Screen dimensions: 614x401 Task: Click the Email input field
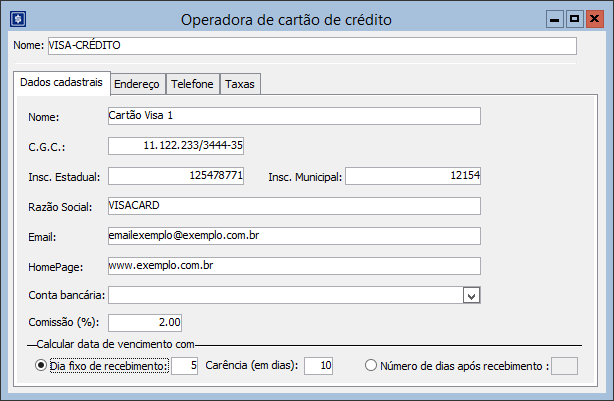pyautogui.click(x=294, y=236)
